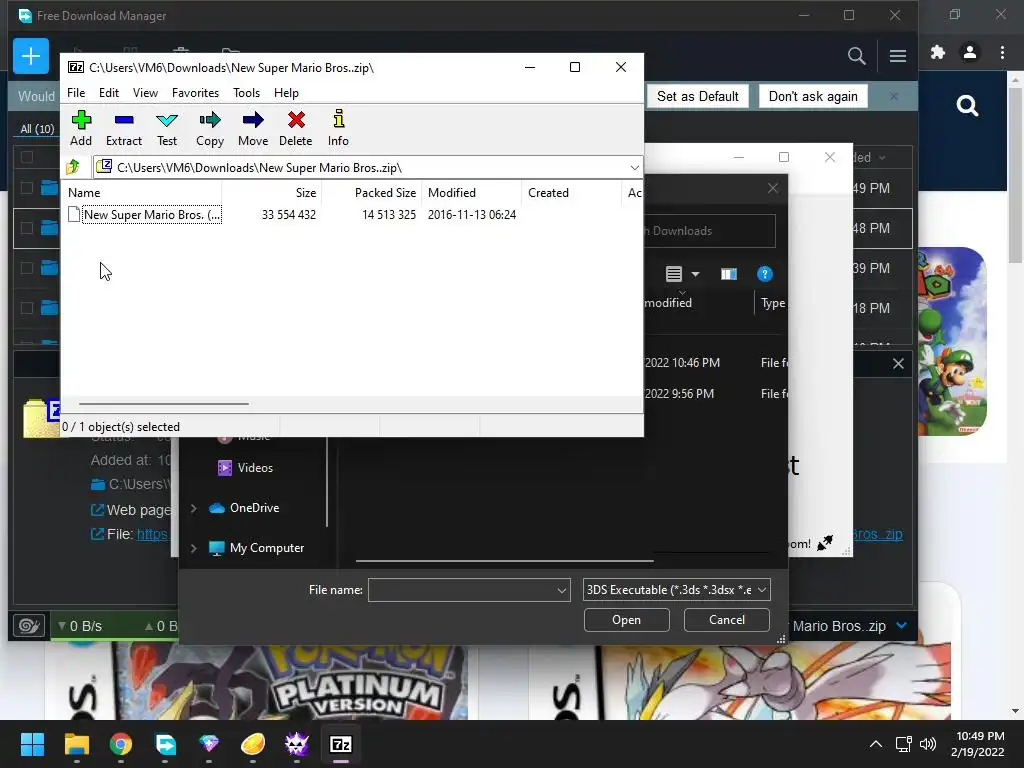Viewport: 1024px width, 768px height.
Task: Open the Edit menu in 7-Zip
Action: click(108, 93)
